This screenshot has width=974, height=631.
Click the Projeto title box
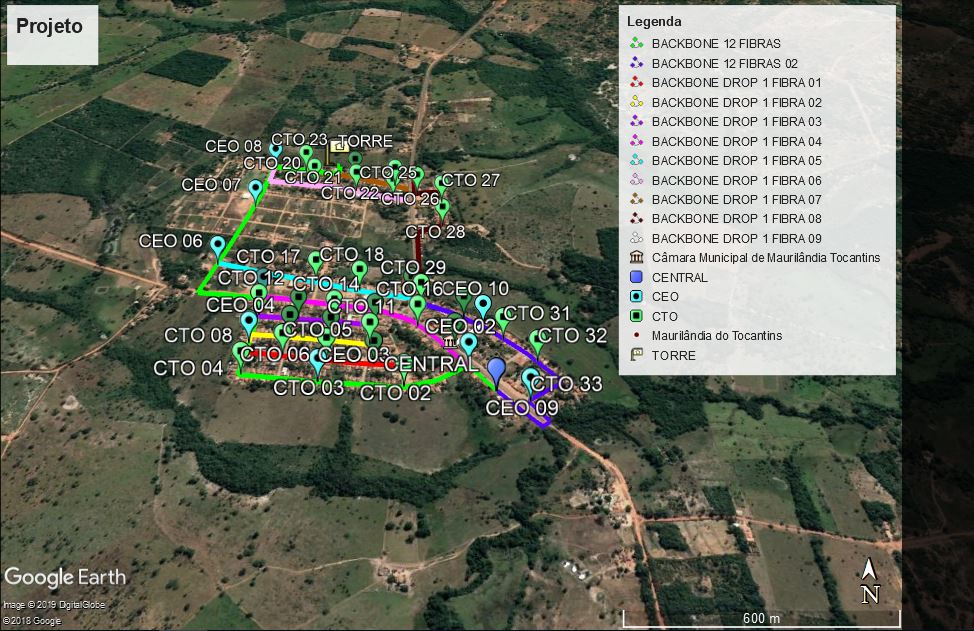pyautogui.click(x=52, y=35)
